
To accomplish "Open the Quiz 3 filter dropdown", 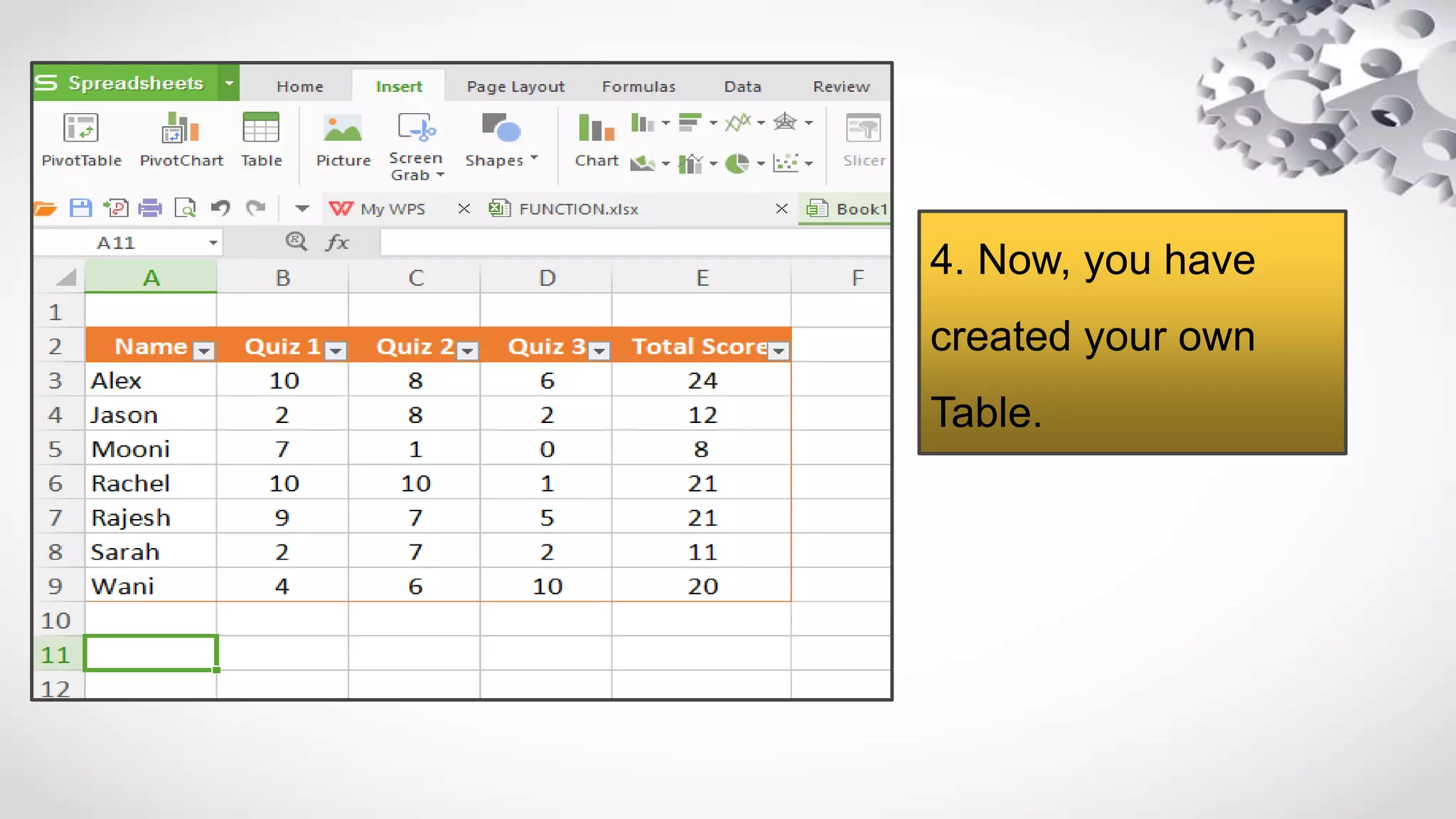I will pos(600,350).
